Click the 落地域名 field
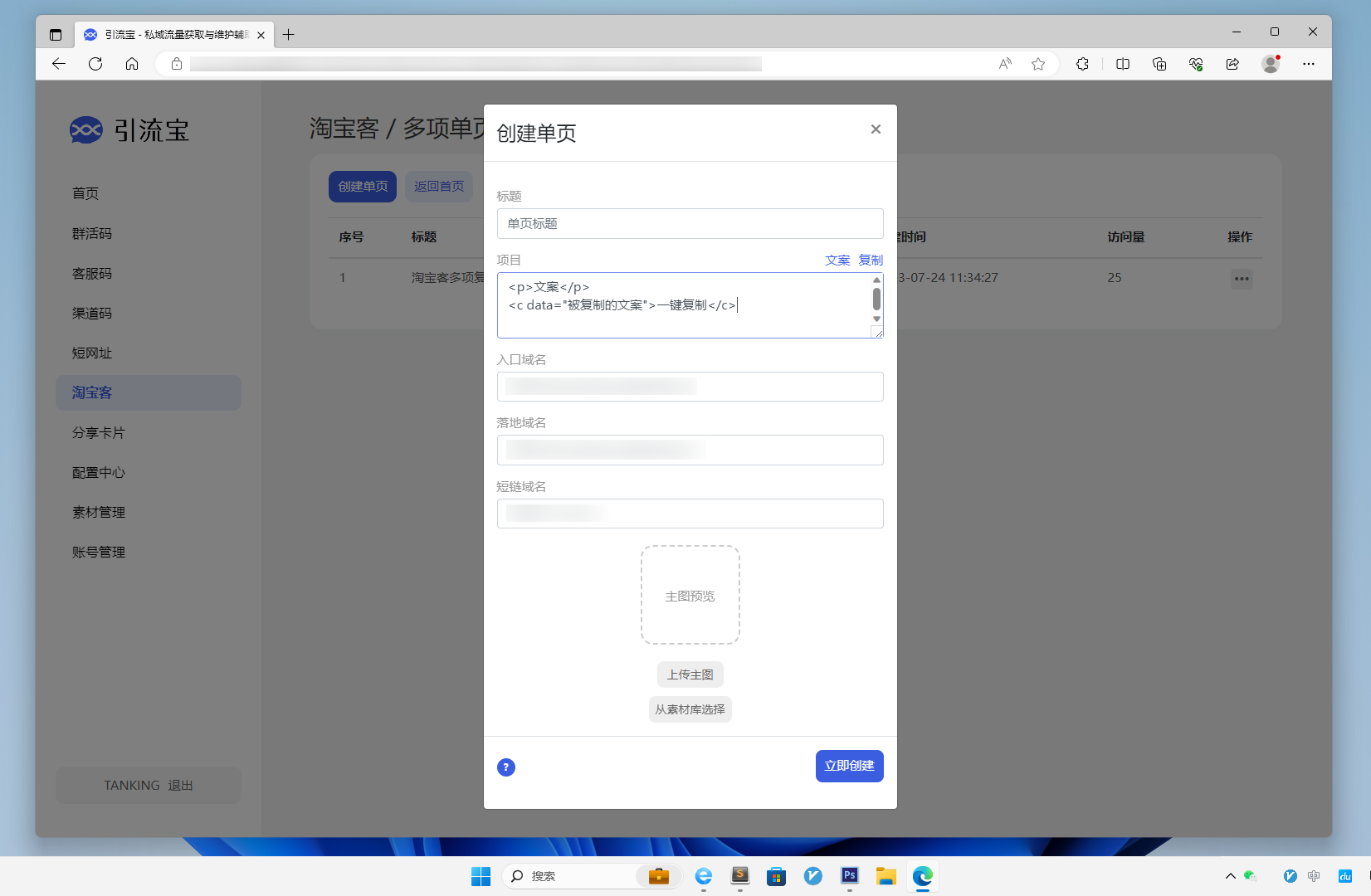 [690, 450]
